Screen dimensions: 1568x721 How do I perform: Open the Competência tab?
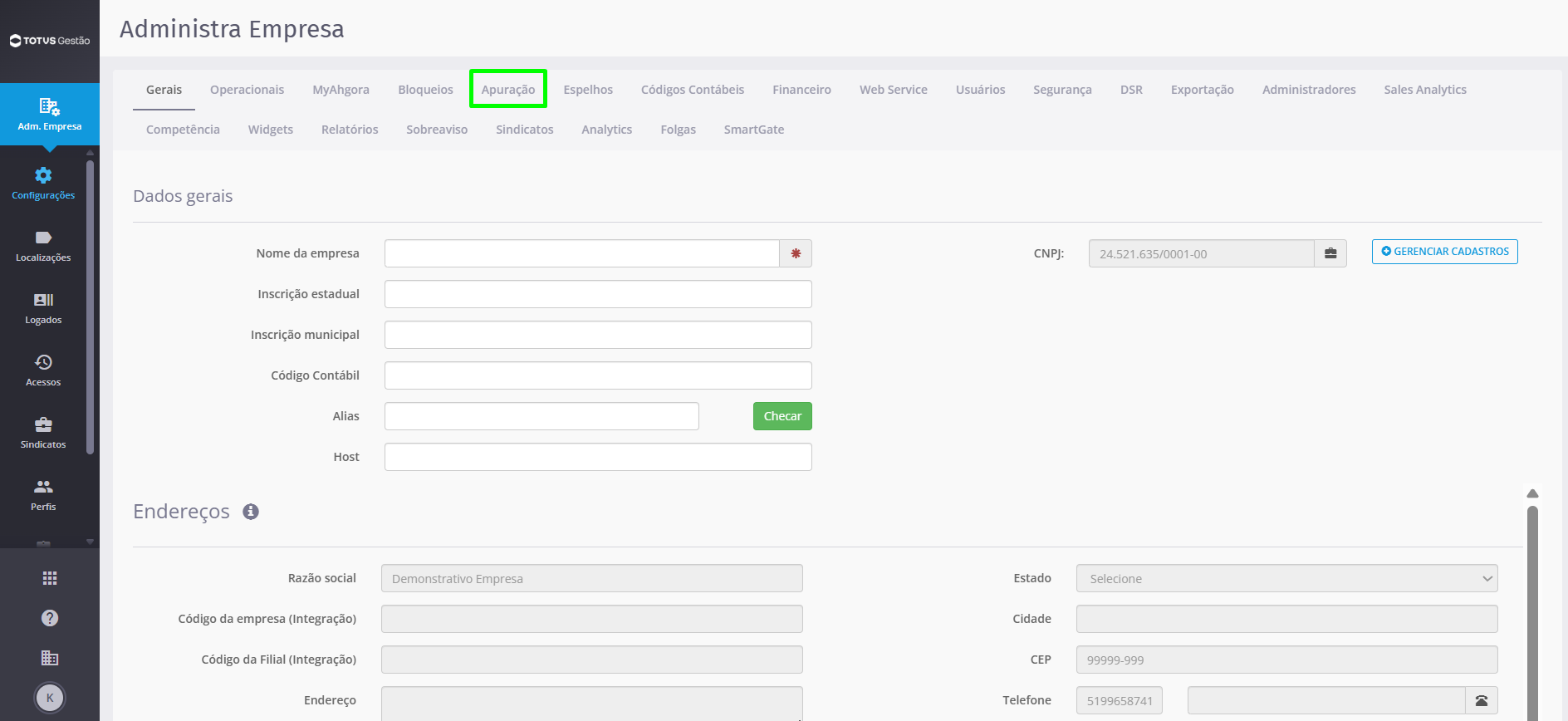(183, 130)
